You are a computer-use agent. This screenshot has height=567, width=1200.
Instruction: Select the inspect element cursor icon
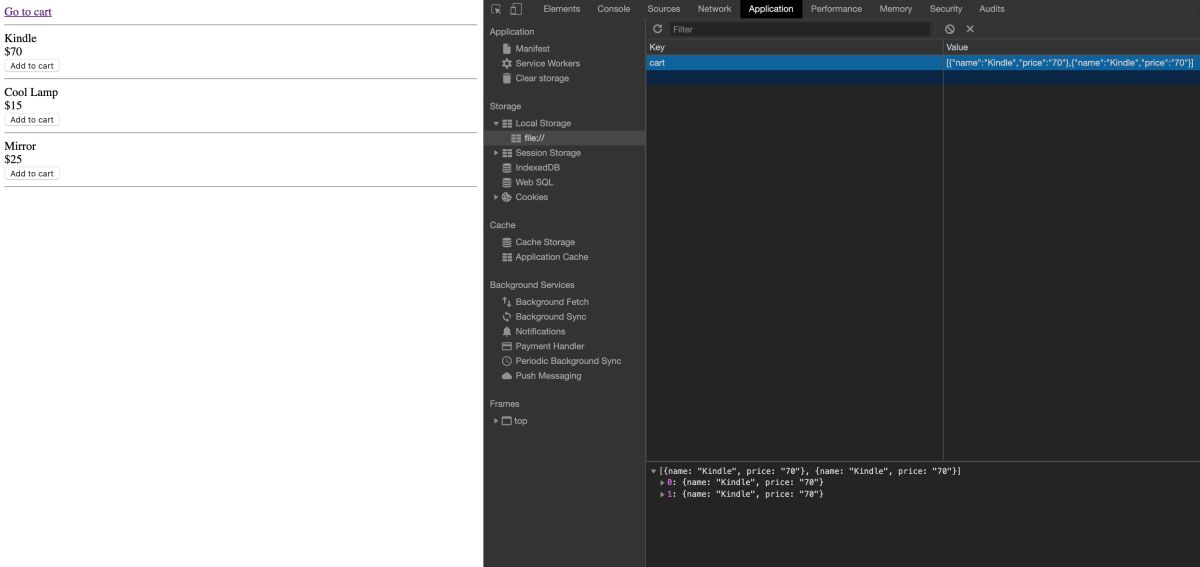tap(496, 9)
